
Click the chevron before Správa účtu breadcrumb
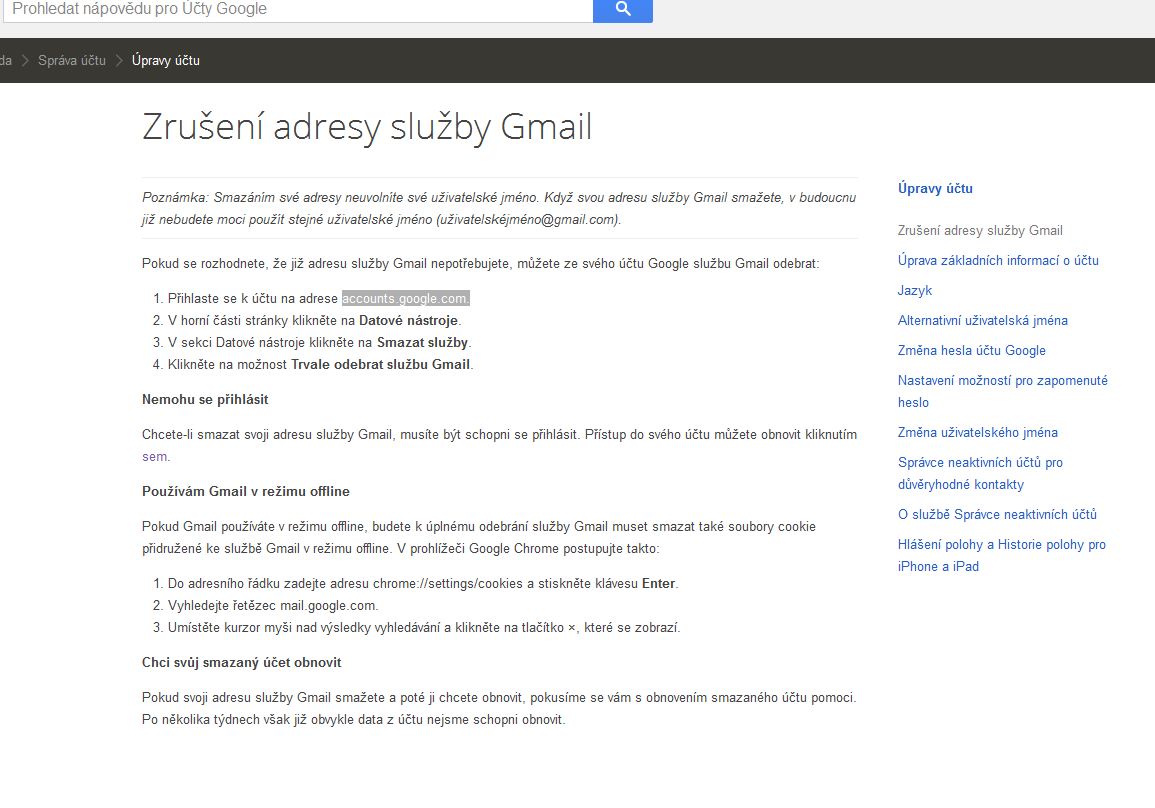click(25, 60)
